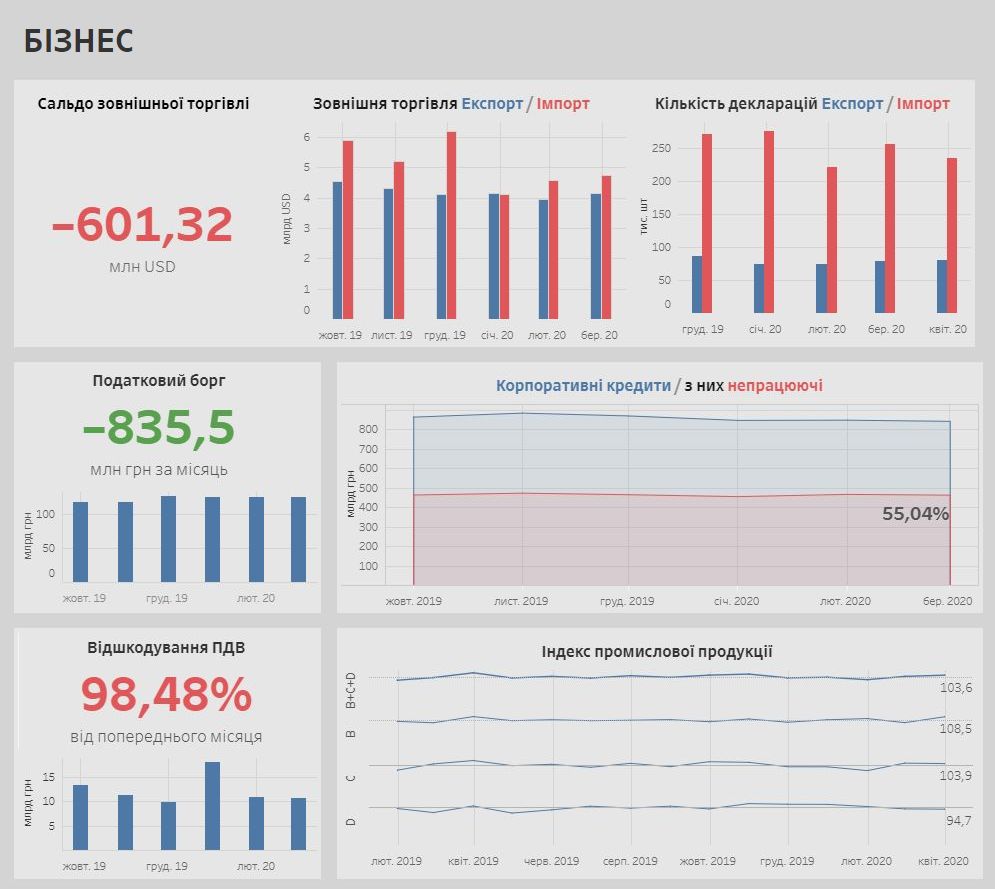Screen dimensions: 995x889
Task: Select blue export bar for жовт. 19 trade
Action: coord(338,249)
